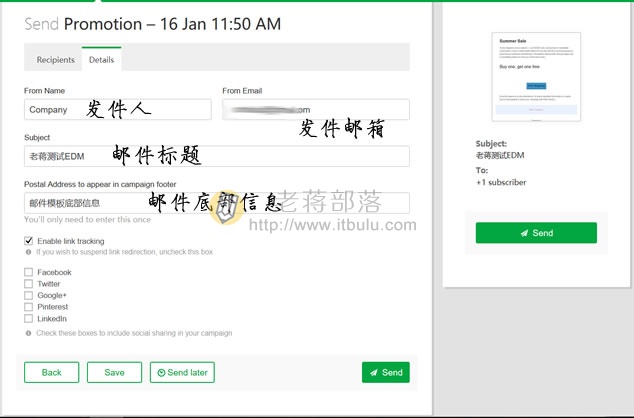Screen dimensions: 634x418
Task: Check the Facebook sharing box
Action: 28,272
